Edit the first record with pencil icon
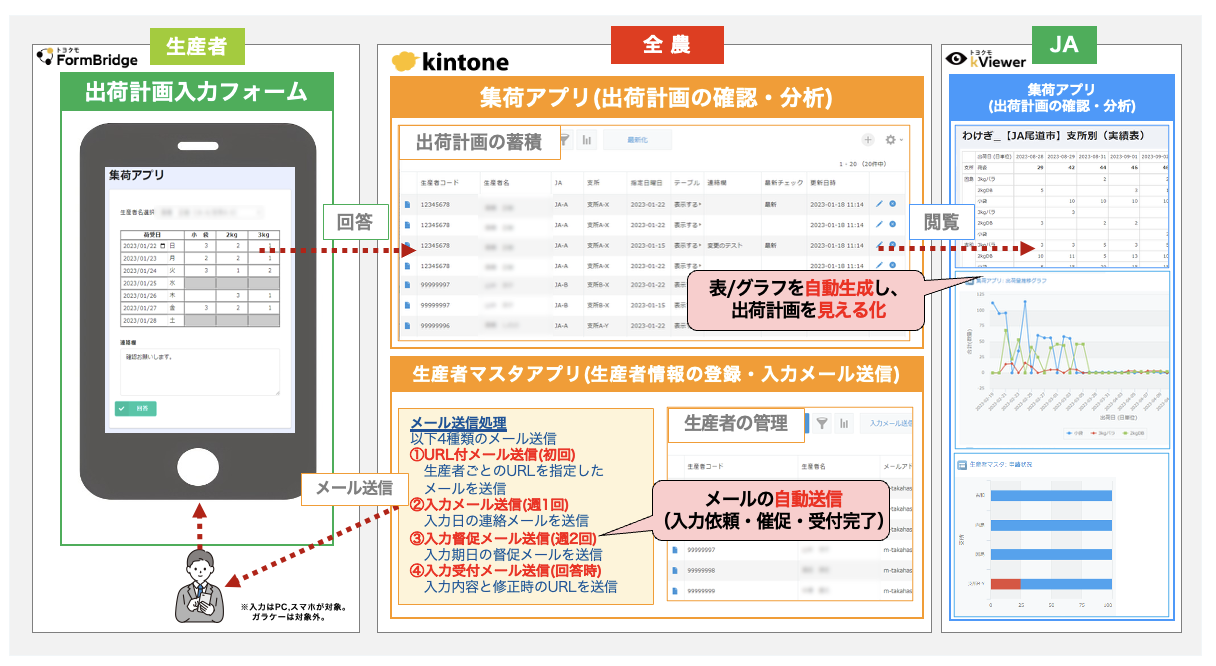This screenshot has width=1216, height=666. pos(879,204)
